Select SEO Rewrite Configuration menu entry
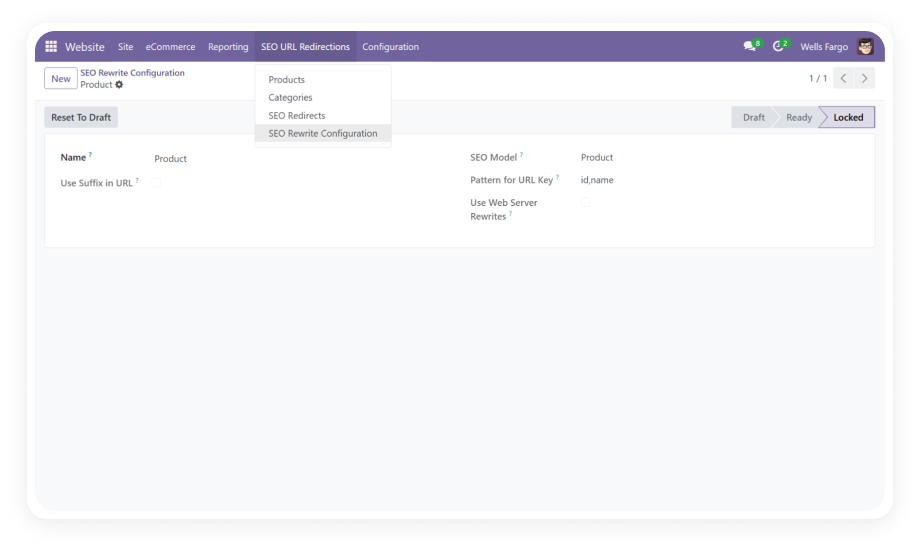 pos(323,133)
